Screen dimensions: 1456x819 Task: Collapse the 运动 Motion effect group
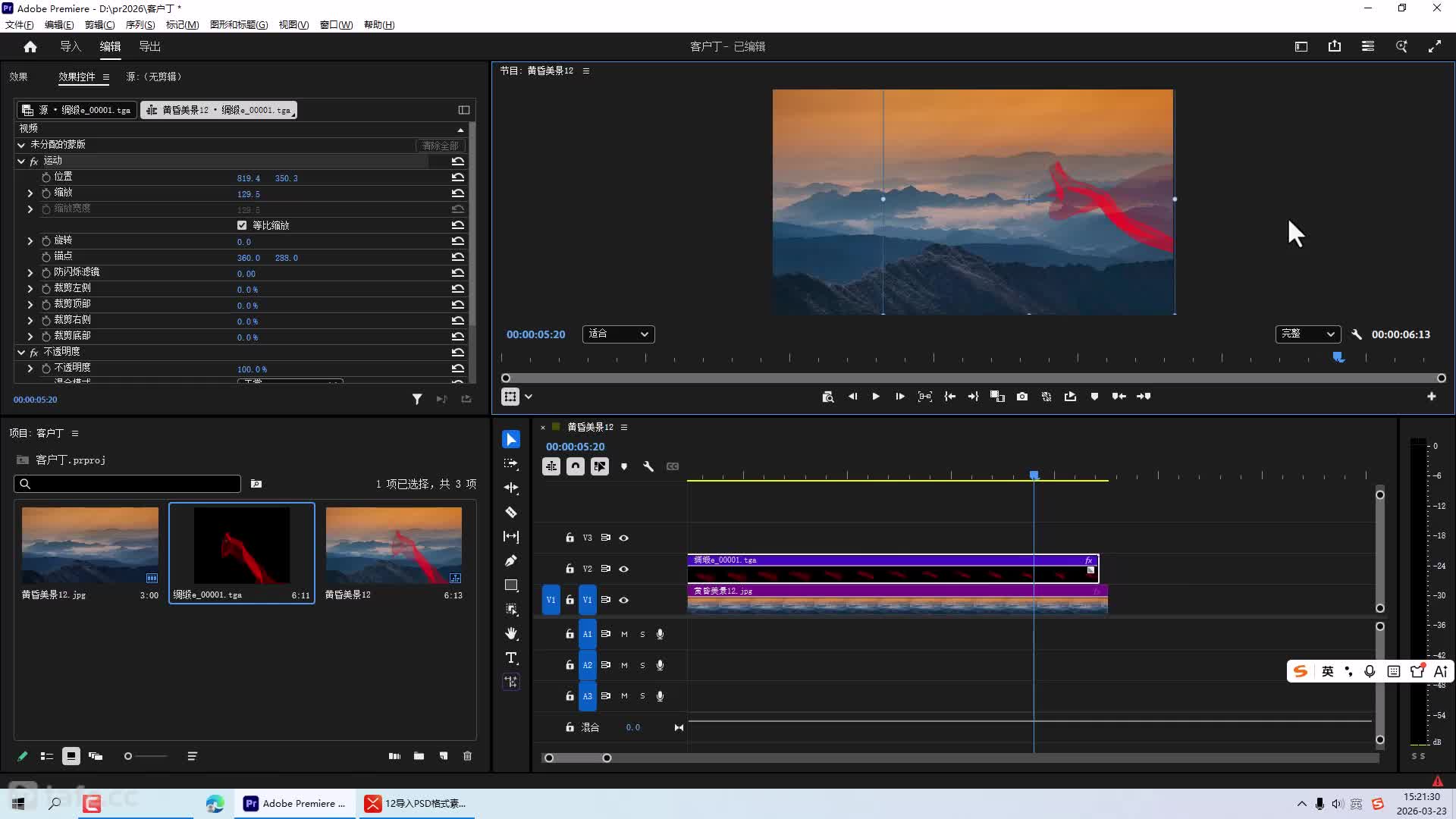[21, 161]
